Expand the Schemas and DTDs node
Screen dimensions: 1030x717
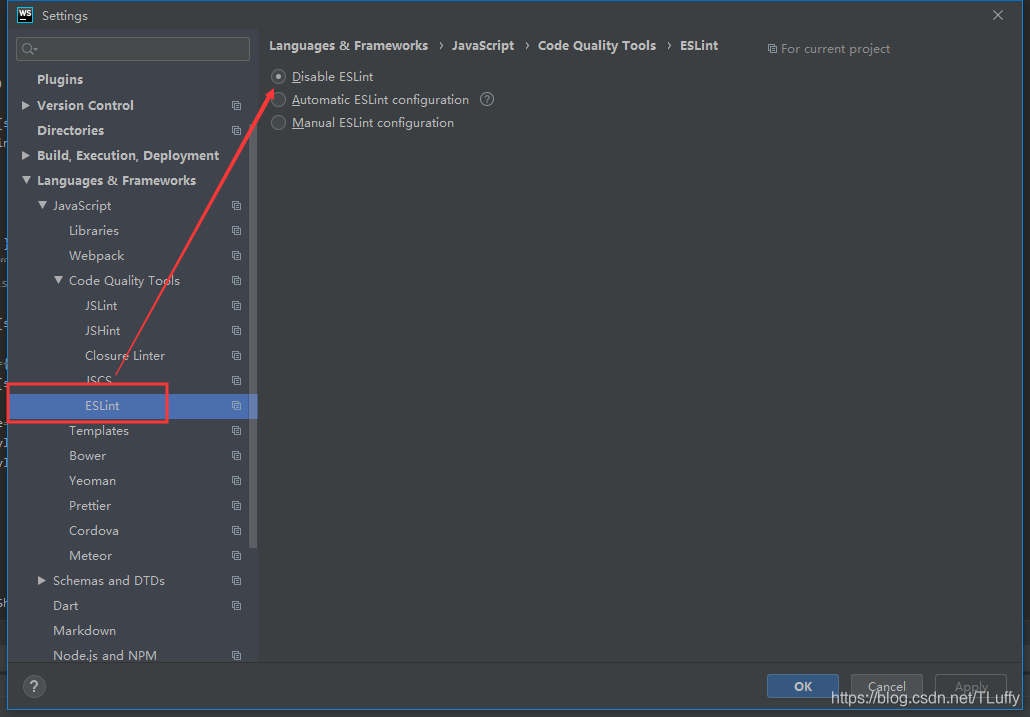[x=42, y=580]
